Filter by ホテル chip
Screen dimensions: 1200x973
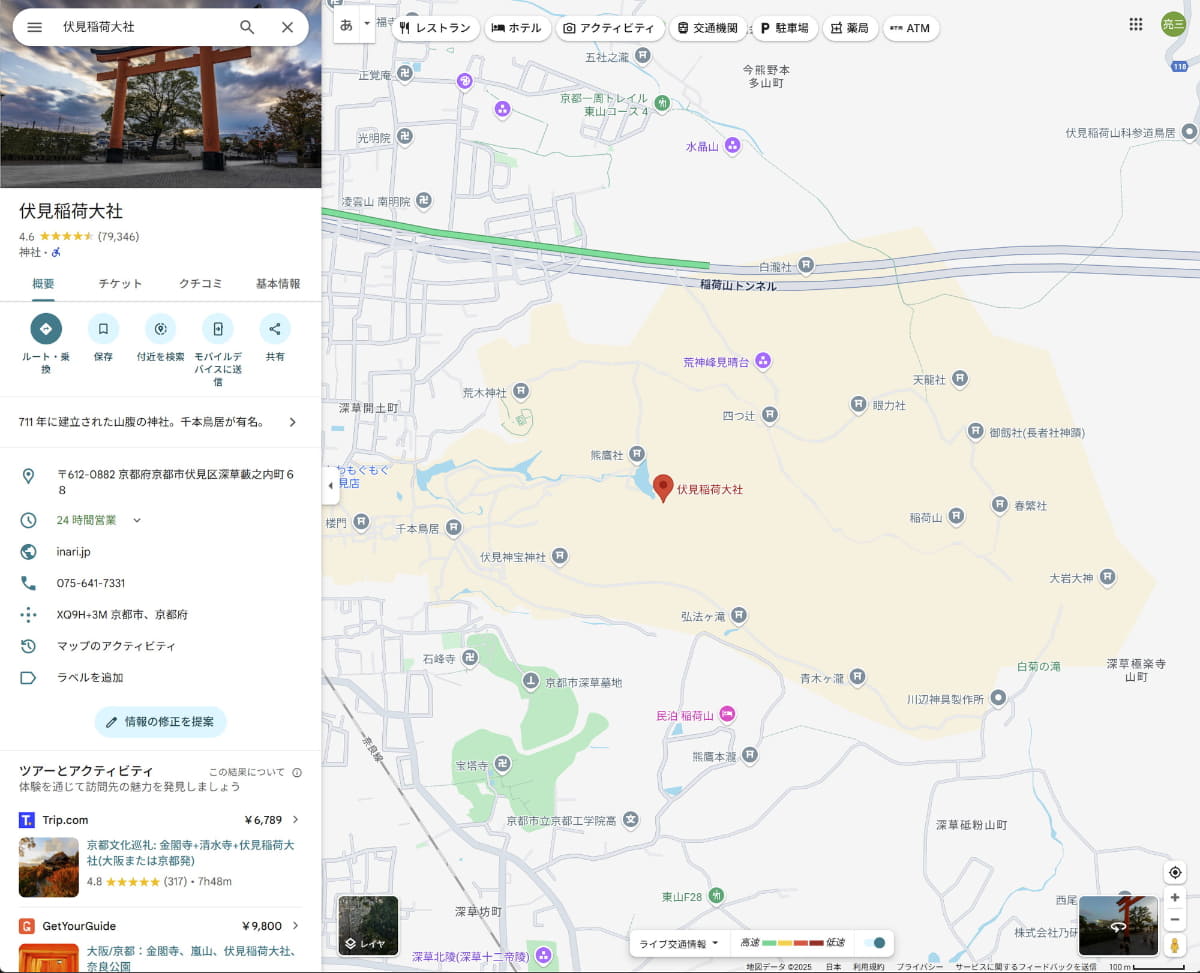(x=517, y=28)
